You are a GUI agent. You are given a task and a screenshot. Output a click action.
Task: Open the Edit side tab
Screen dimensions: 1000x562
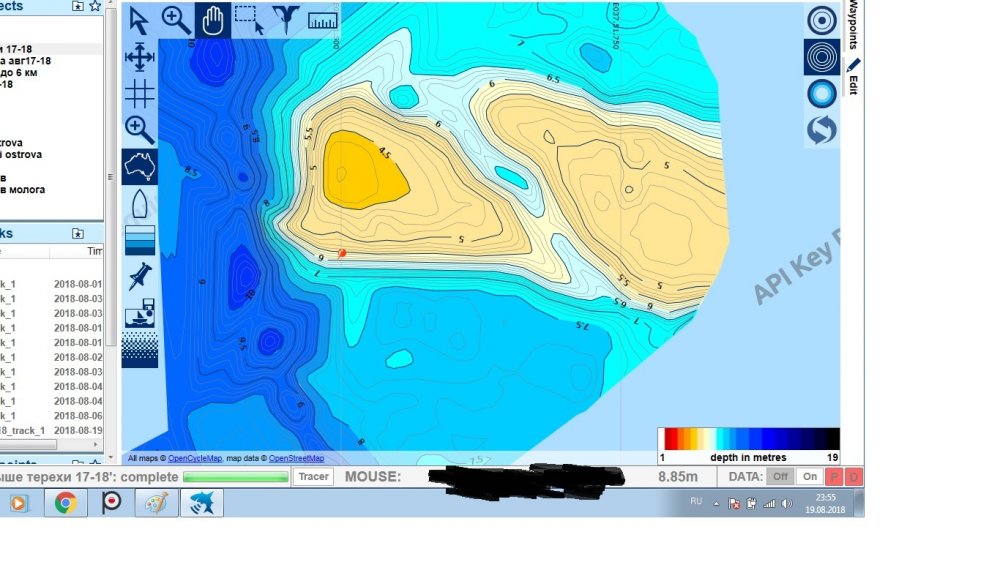point(853,78)
